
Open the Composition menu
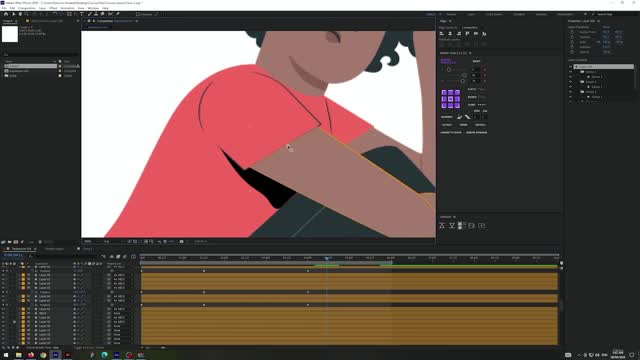(x=27, y=8)
